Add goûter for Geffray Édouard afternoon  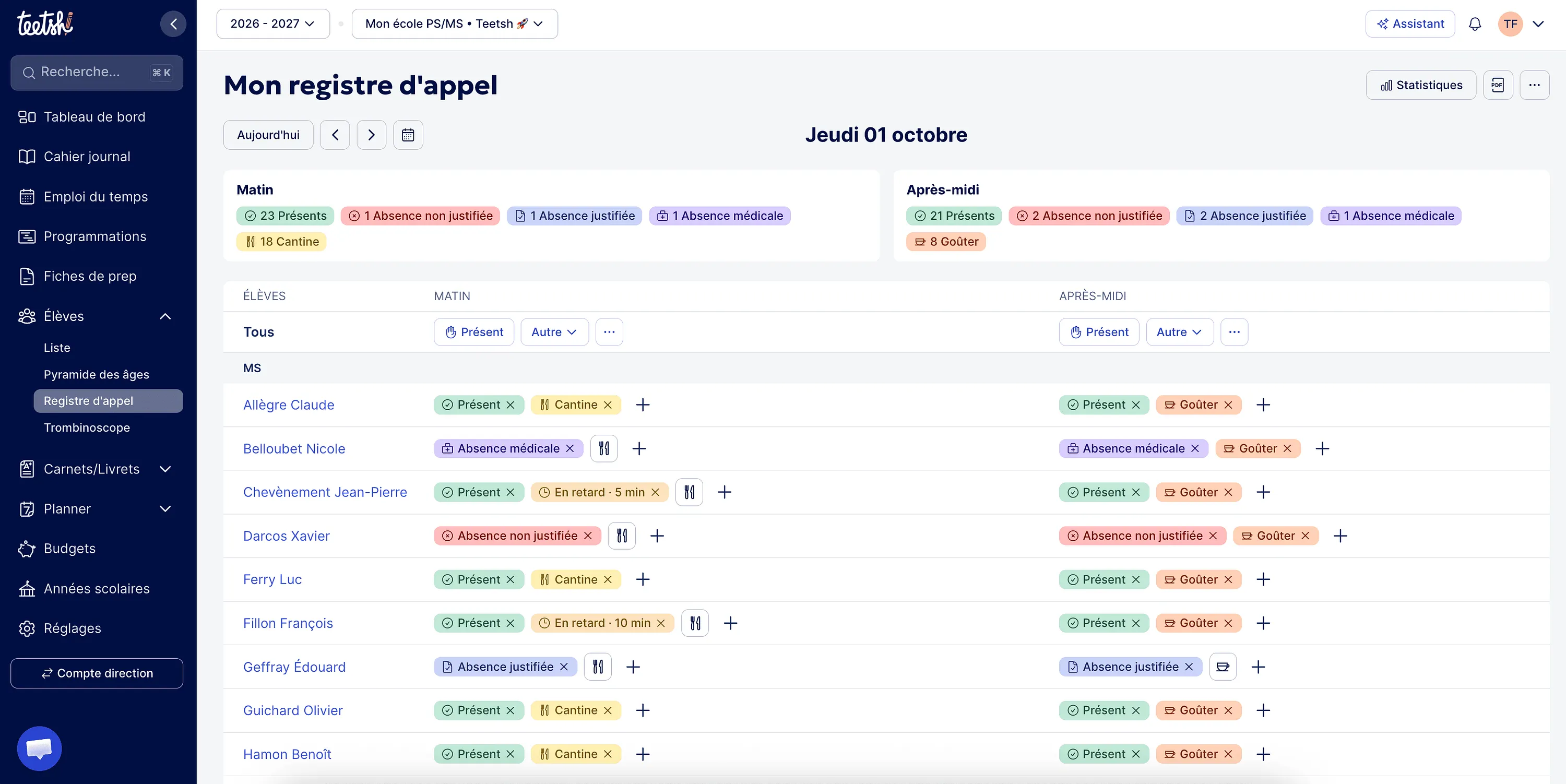[x=1223, y=667]
